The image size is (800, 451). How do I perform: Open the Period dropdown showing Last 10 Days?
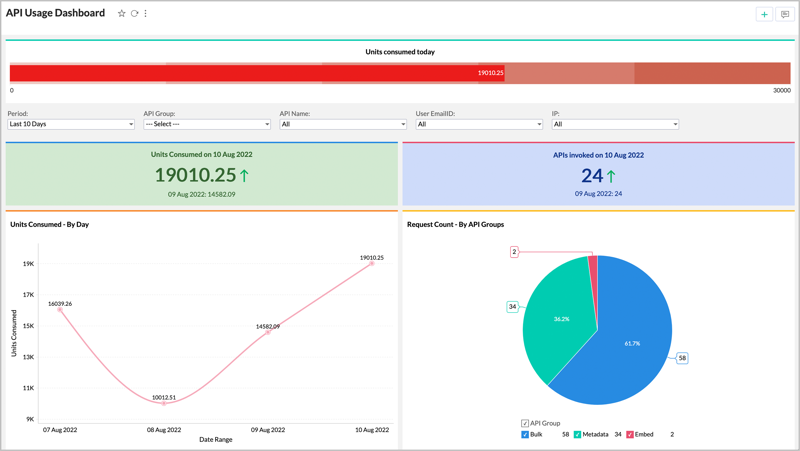coord(70,124)
